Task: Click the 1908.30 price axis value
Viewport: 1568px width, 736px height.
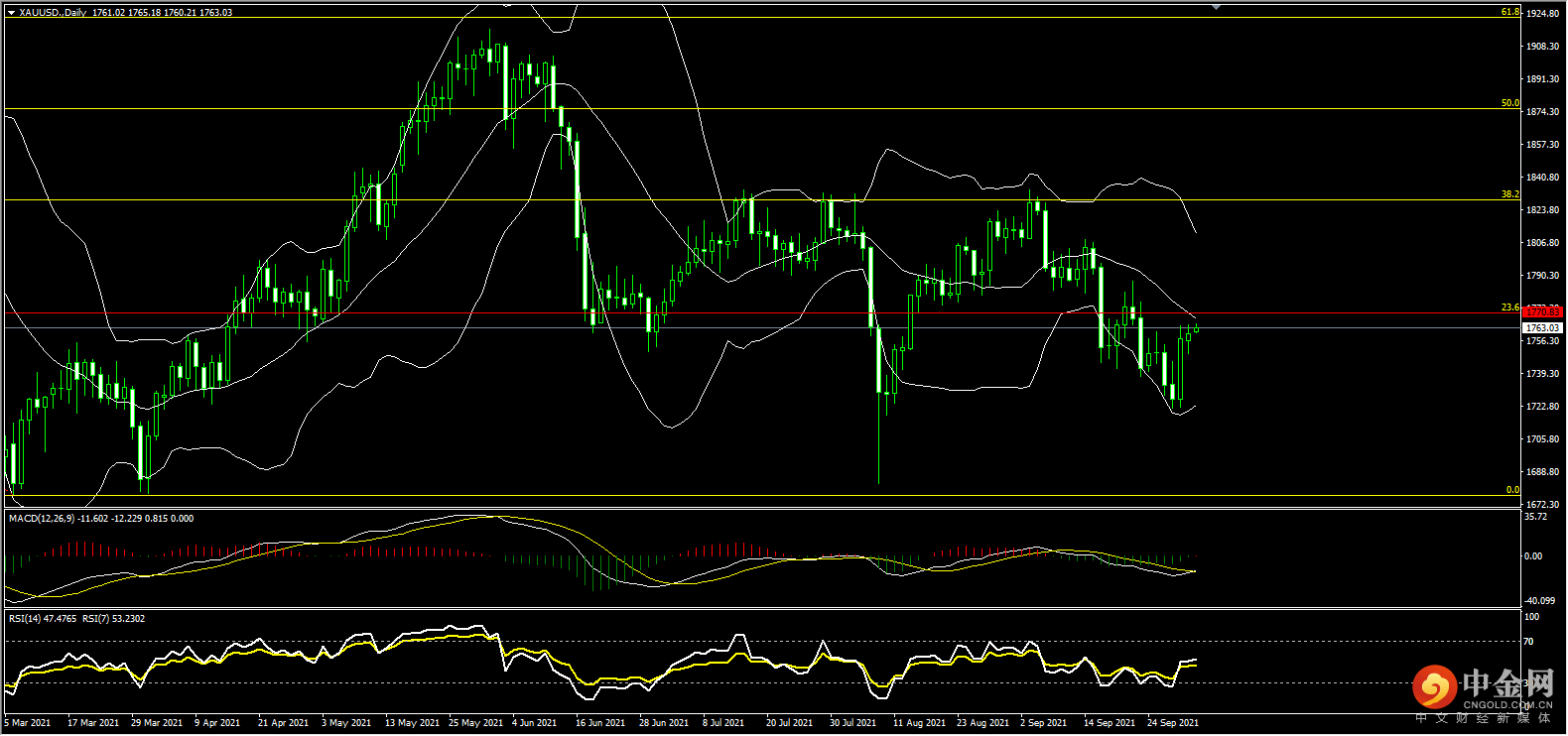Action: 1542,47
